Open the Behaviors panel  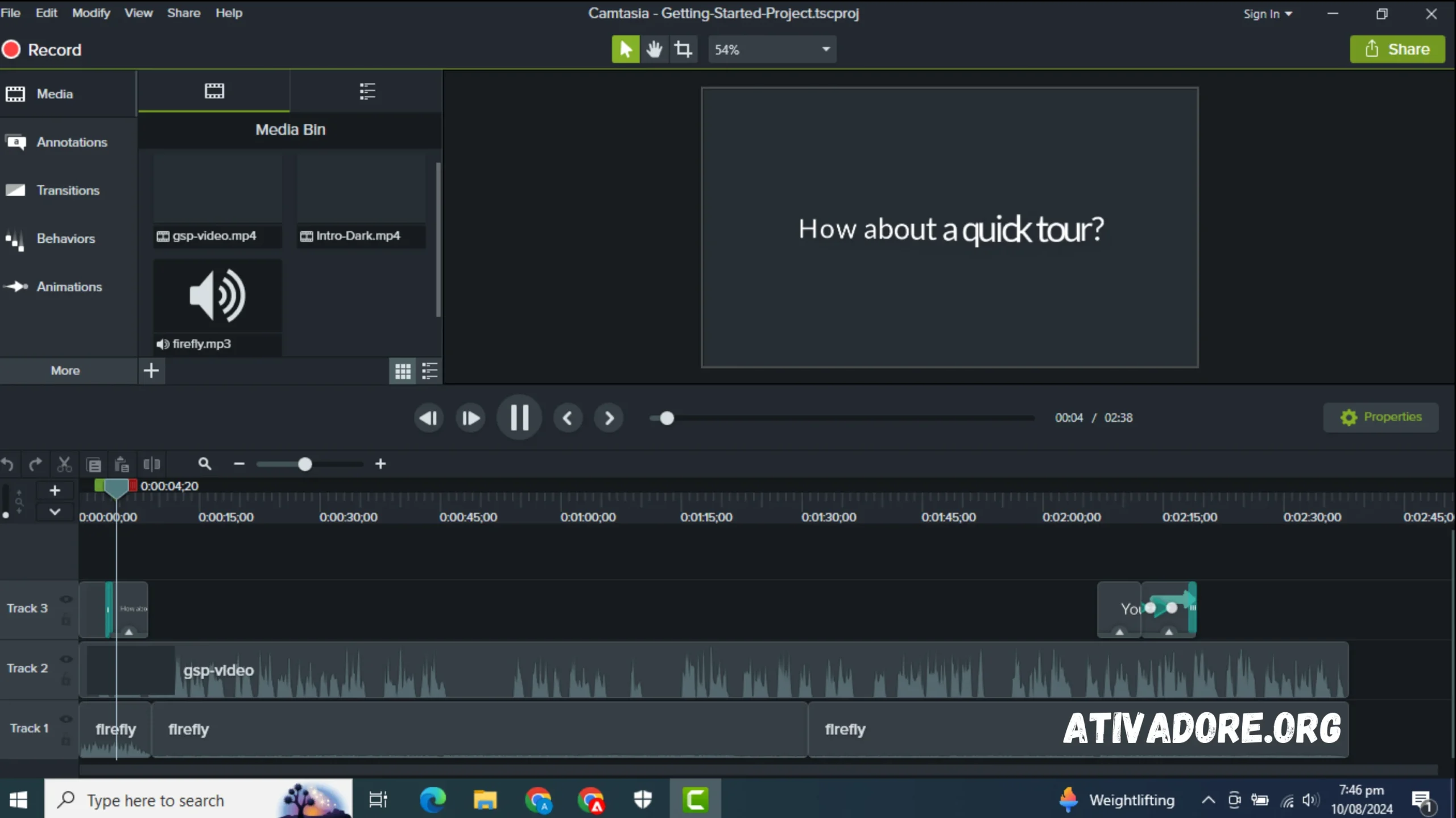(68, 239)
